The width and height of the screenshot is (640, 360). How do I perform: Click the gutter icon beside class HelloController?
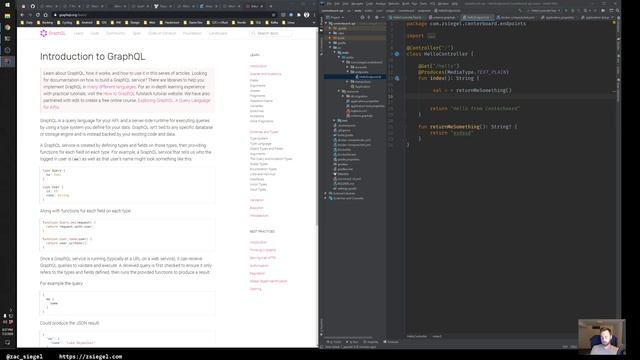point(397,54)
